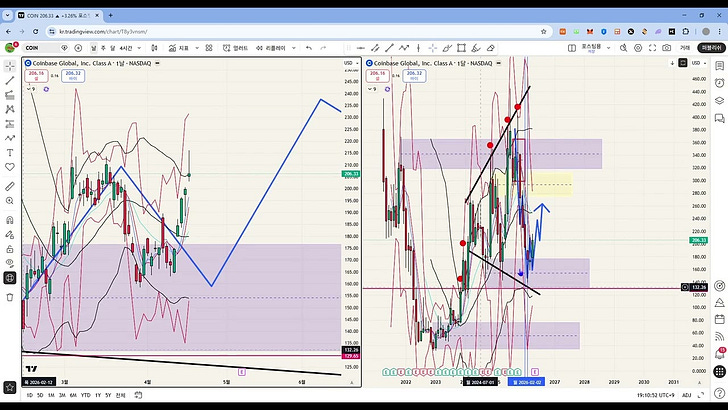Image resolution: width=728 pixels, height=410 pixels.
Task: Undo the last chart action
Action: pos(309,48)
